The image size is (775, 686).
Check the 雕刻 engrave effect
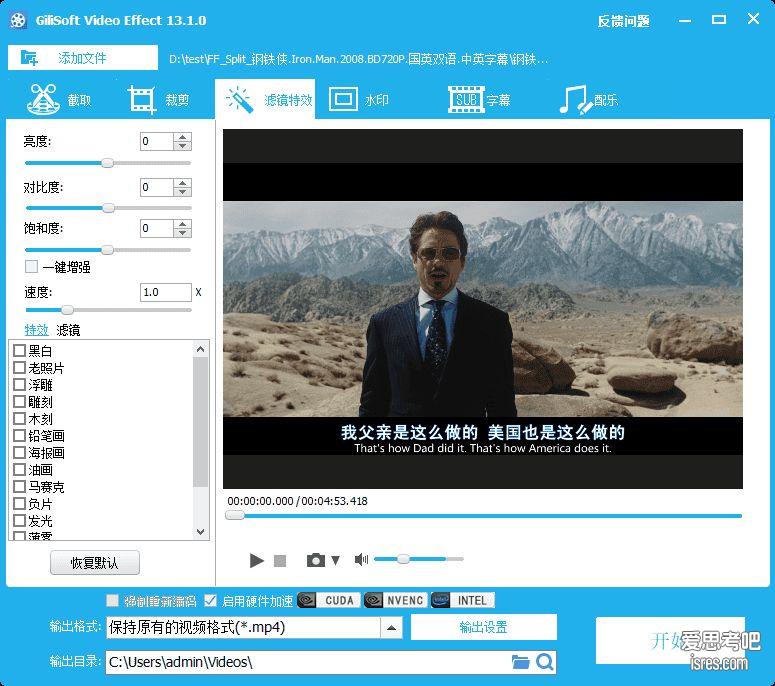19,402
